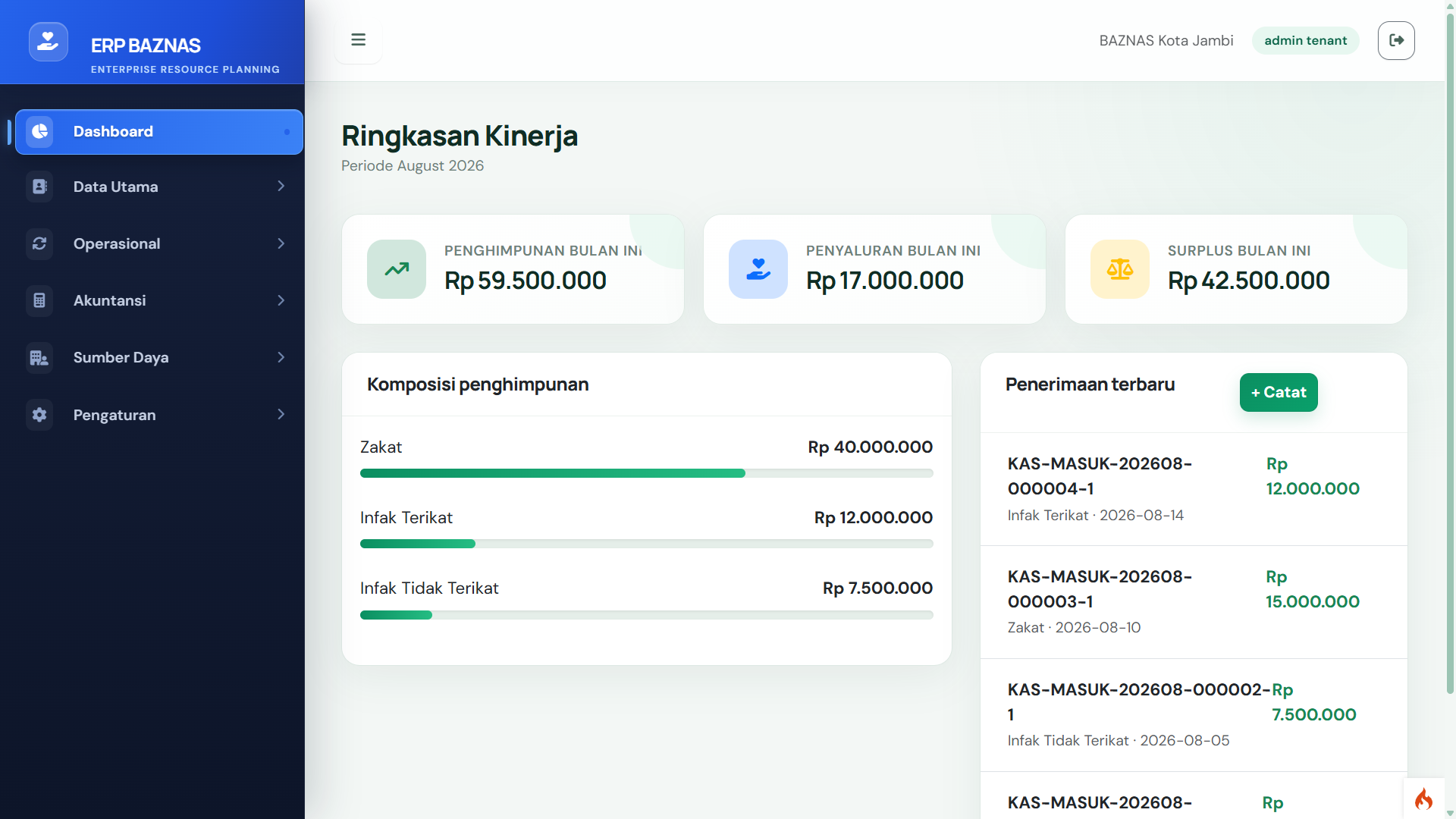
Task: Open the Akuntansi menu
Action: point(159,300)
